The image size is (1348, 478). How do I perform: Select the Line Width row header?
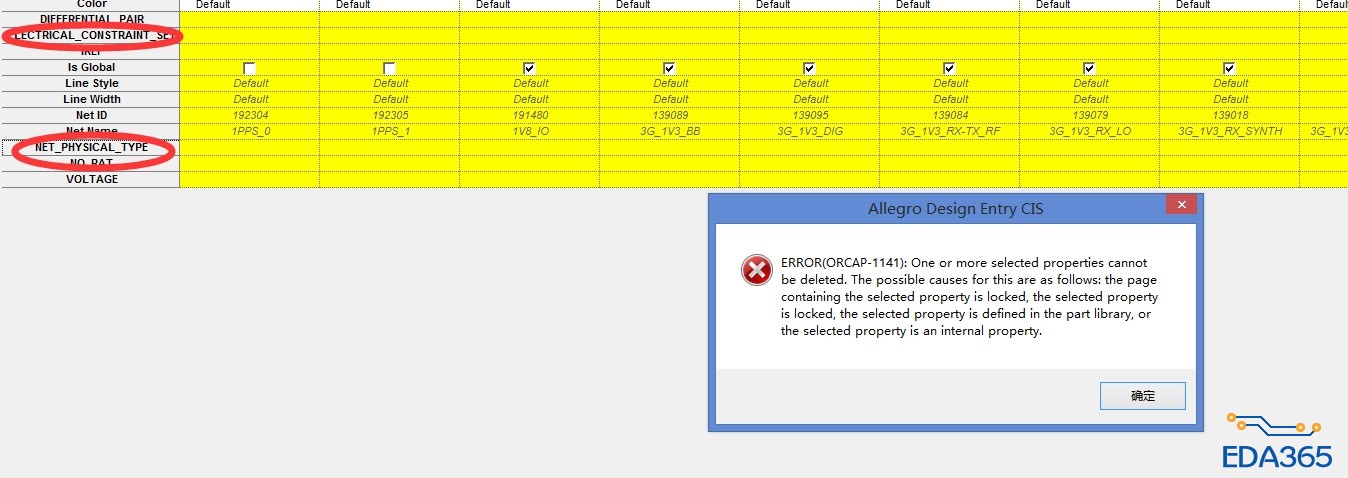click(91, 99)
